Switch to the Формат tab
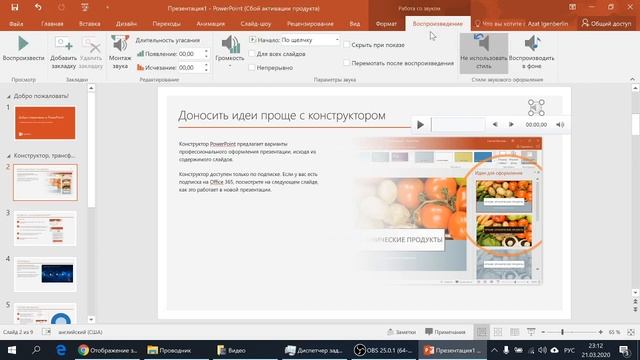Image resolution: width=640 pixels, height=360 pixels. point(386,24)
